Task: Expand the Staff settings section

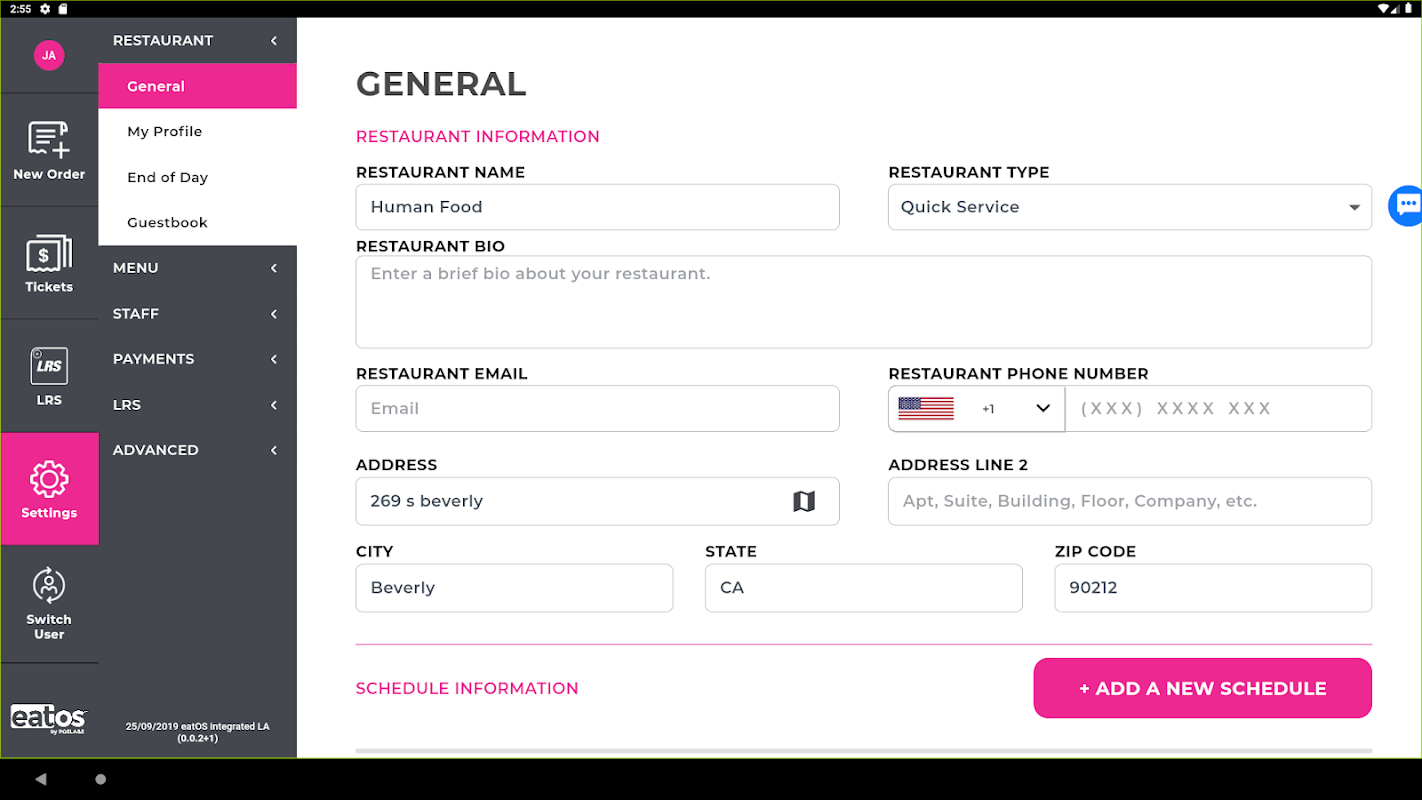Action: [196, 314]
